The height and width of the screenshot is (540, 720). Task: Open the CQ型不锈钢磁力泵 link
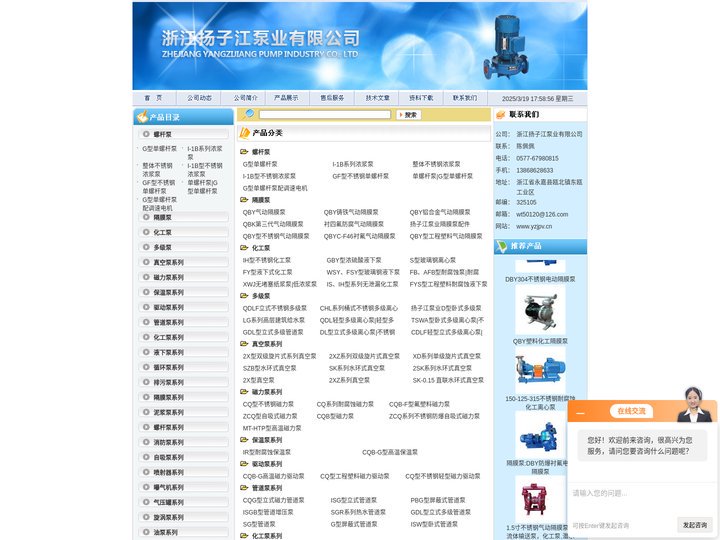click(268, 404)
